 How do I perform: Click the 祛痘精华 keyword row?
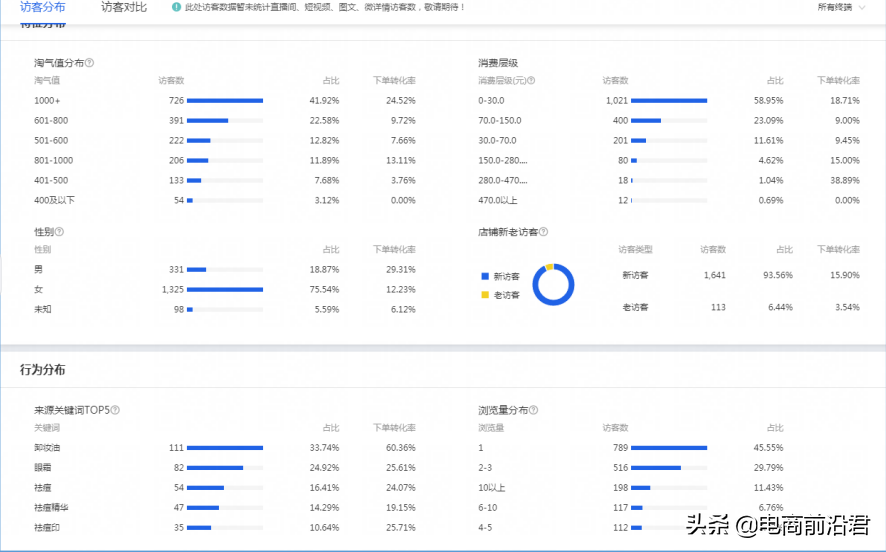[225, 507]
